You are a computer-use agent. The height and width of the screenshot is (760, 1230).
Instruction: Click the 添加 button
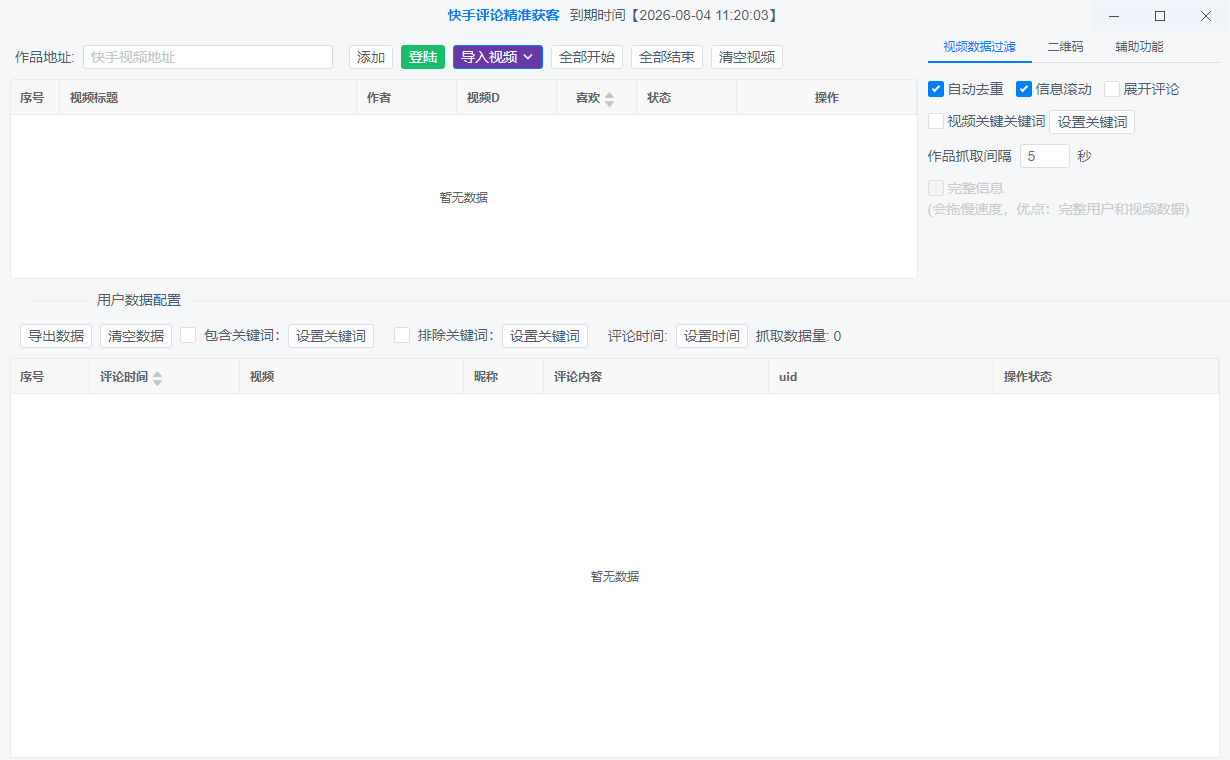[371, 57]
